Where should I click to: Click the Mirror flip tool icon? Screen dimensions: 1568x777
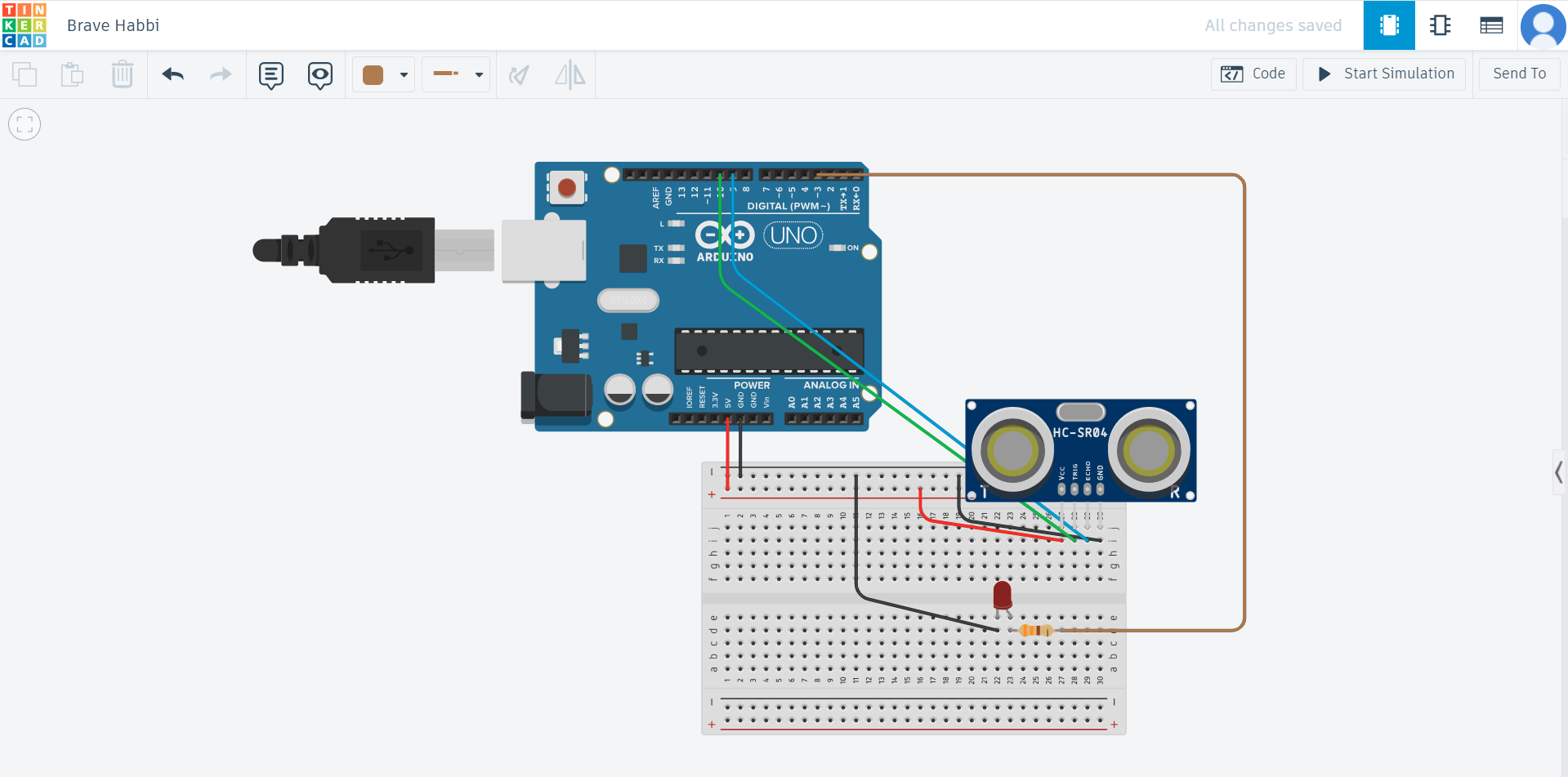570,75
